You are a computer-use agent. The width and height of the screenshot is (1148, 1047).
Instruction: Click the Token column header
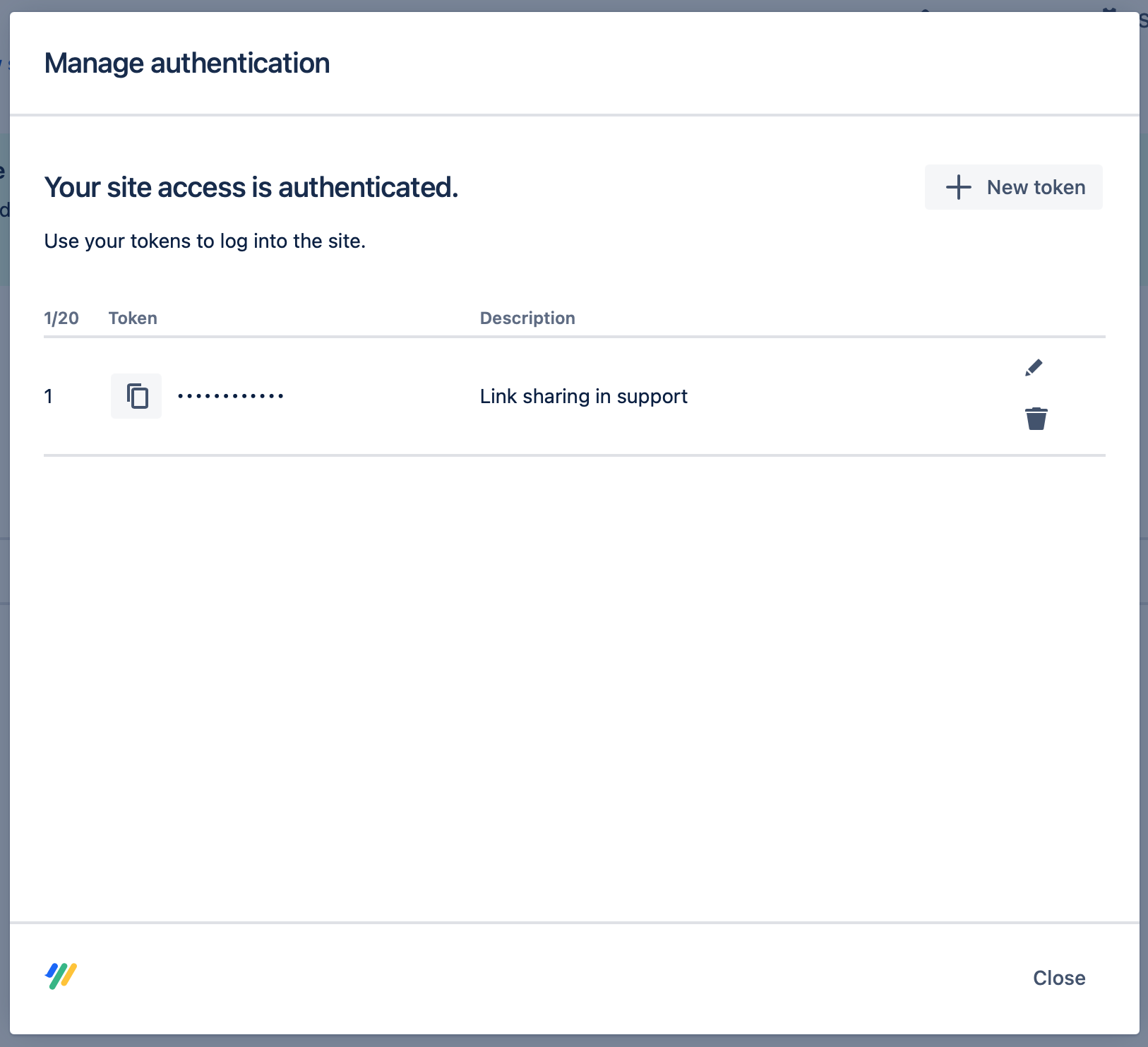[x=133, y=318]
